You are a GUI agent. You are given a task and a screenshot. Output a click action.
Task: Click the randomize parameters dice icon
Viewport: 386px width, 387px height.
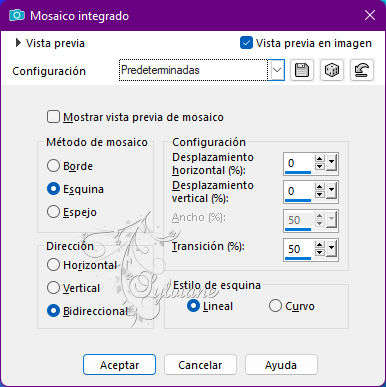point(332,70)
